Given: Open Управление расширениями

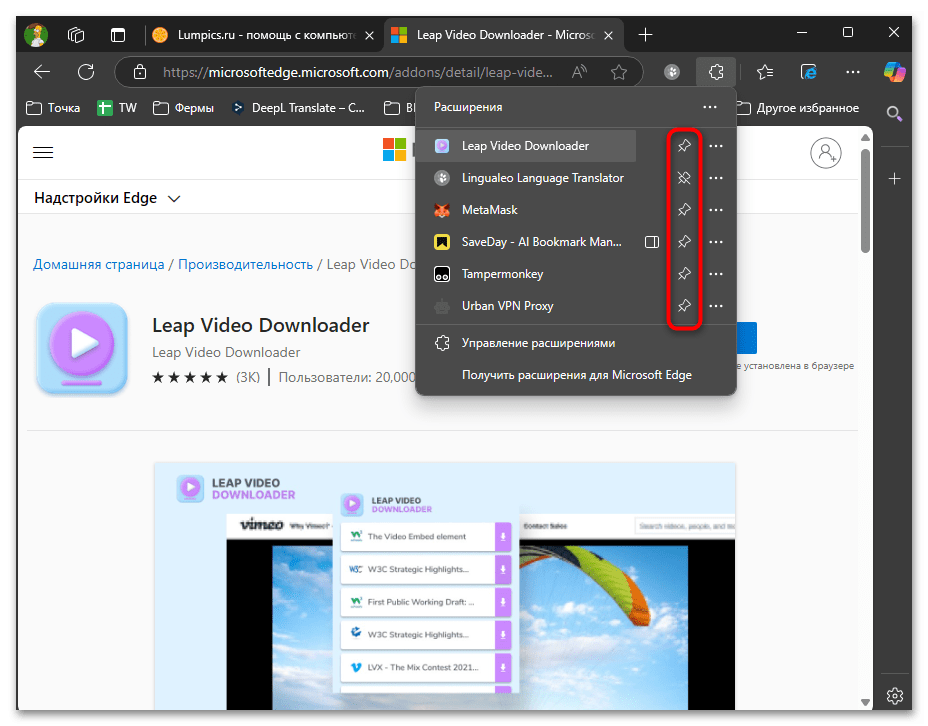Looking at the screenshot, I should pos(576,343).
